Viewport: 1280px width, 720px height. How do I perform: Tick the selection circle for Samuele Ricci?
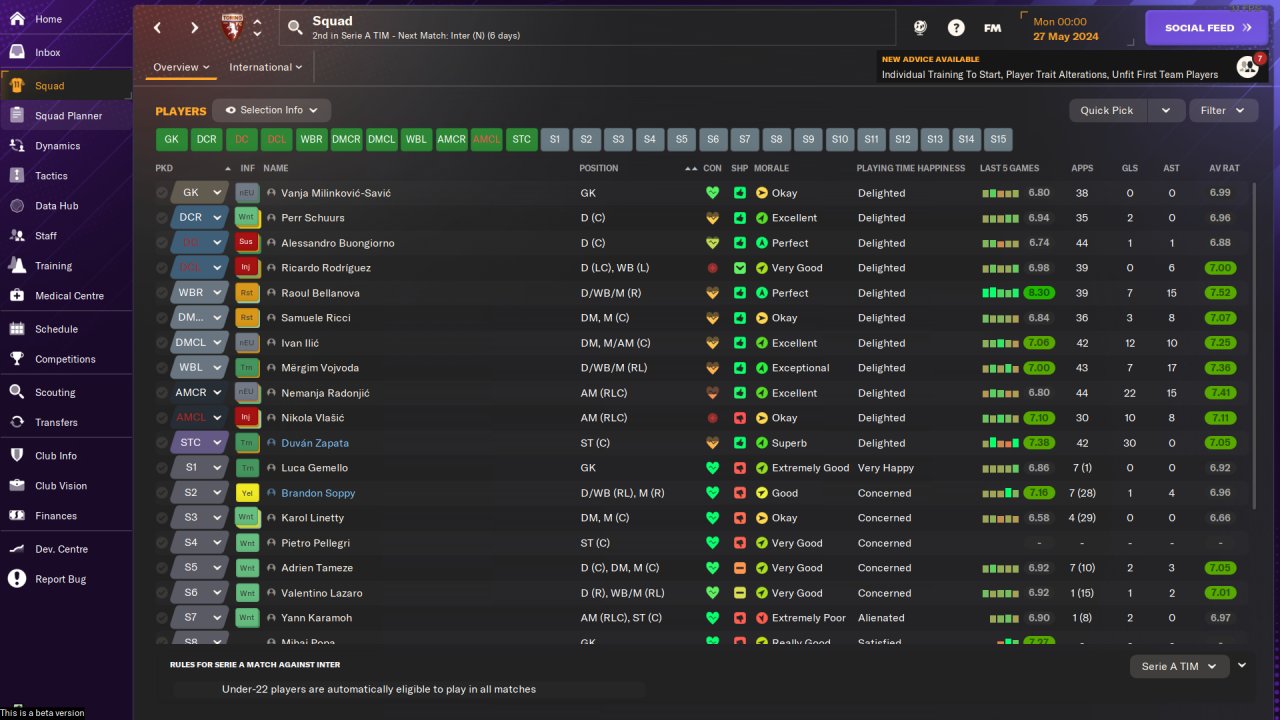point(162,318)
